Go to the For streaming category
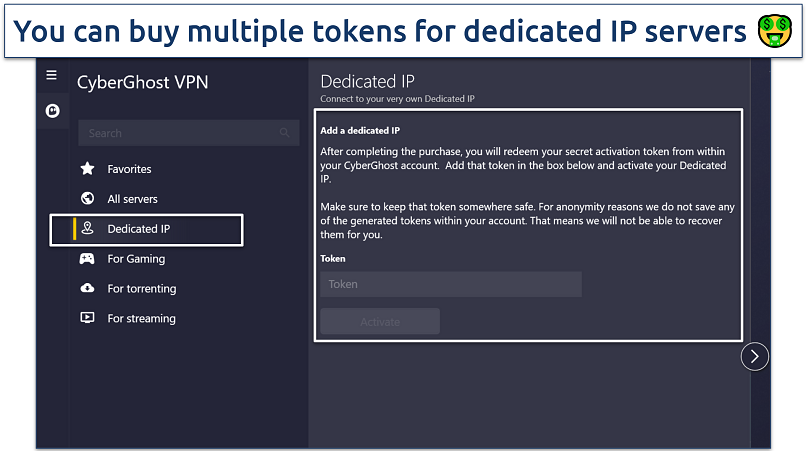 click(141, 319)
